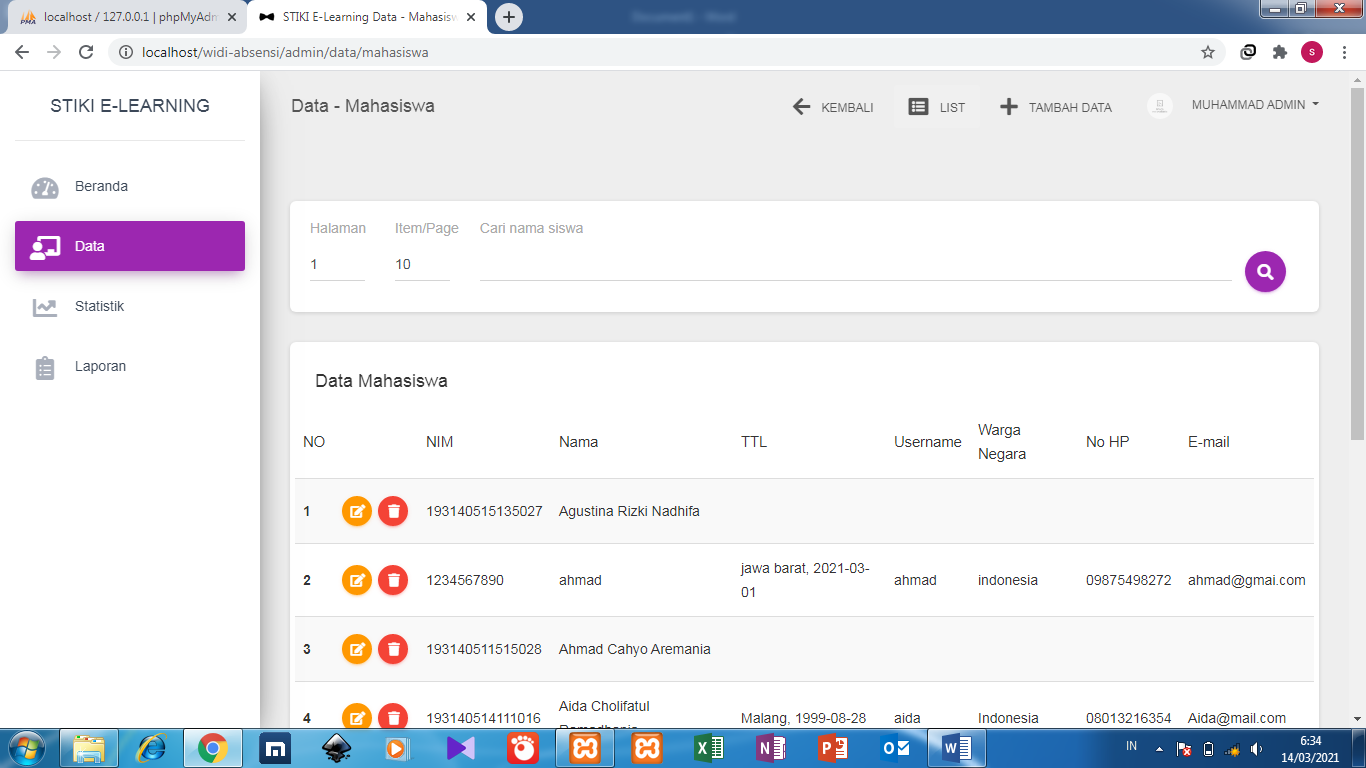Edit the ahmad student row

pos(357,580)
